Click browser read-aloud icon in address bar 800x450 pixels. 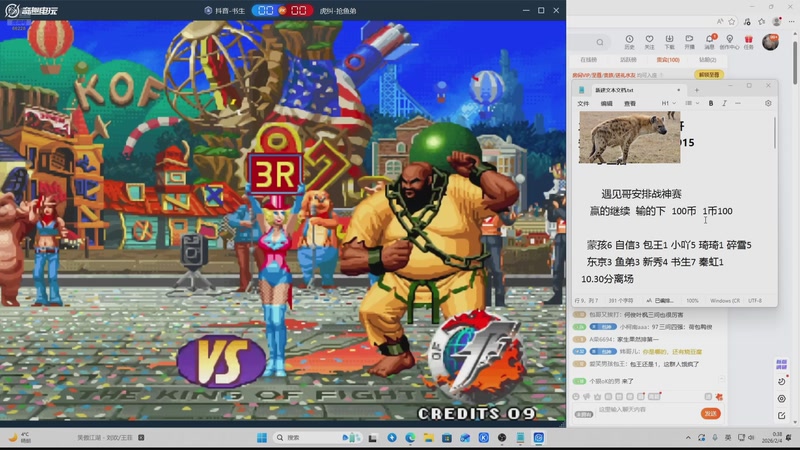pyautogui.click(x=719, y=21)
